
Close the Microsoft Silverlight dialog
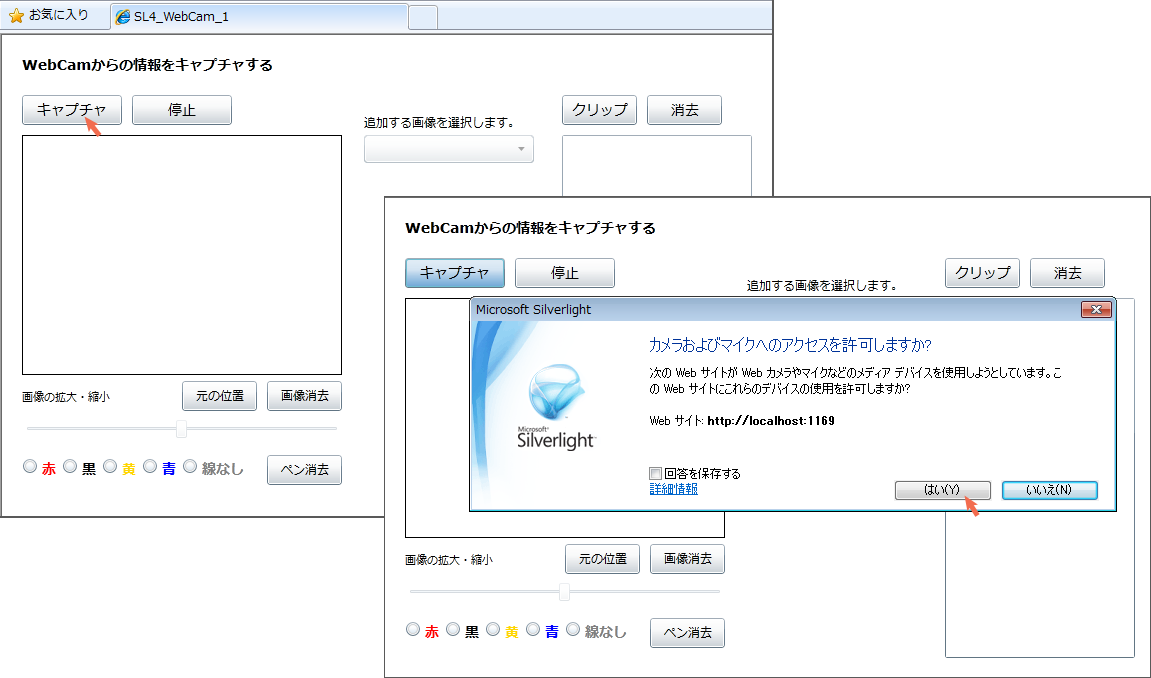point(1097,310)
